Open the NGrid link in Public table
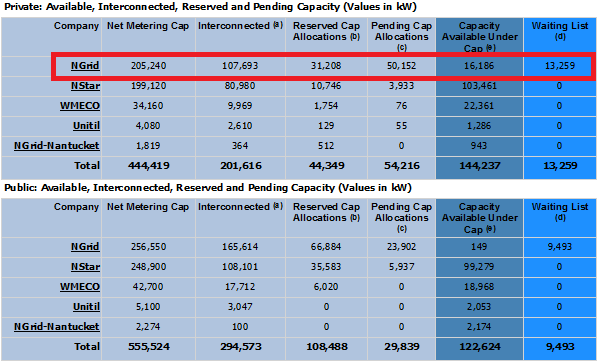This screenshot has width=599, height=362. (x=85, y=247)
